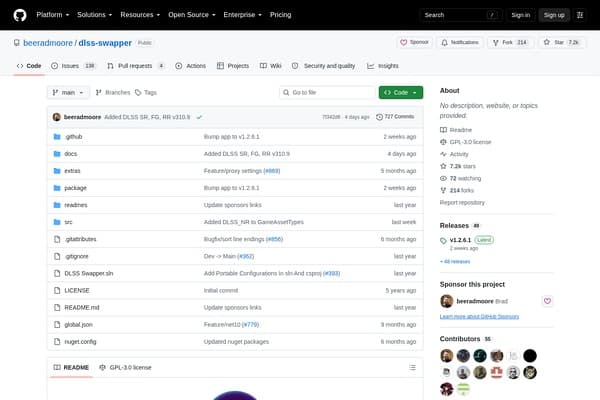Open the readmes folder
600x400 pixels.
tap(76, 205)
